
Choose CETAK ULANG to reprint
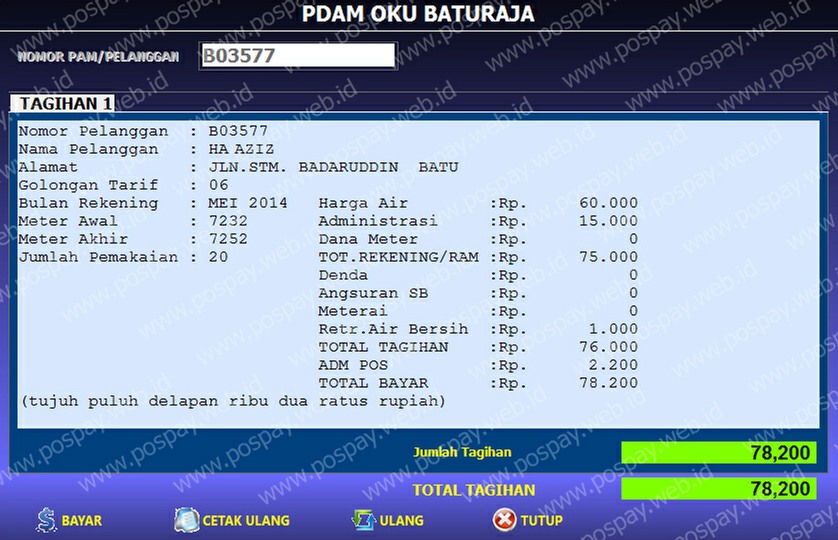click(x=246, y=521)
